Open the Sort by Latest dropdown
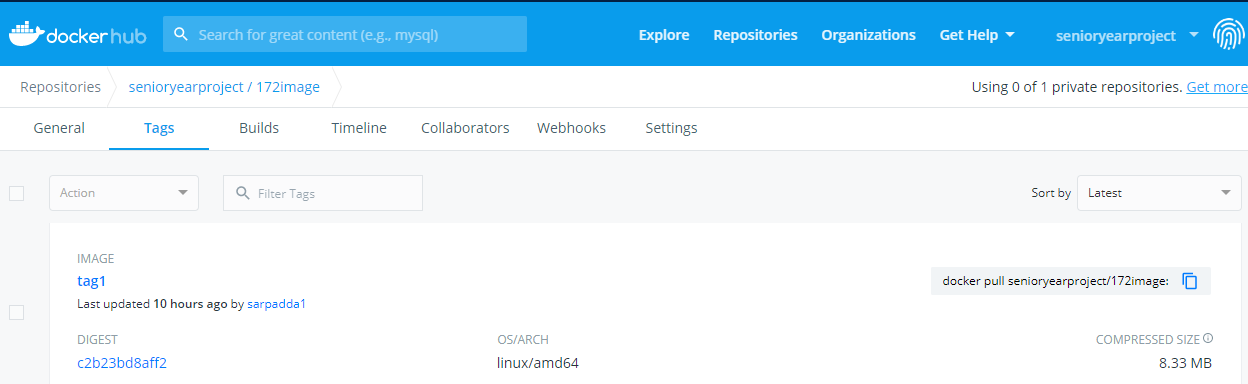This screenshot has width=1248, height=384. pos(1159,193)
